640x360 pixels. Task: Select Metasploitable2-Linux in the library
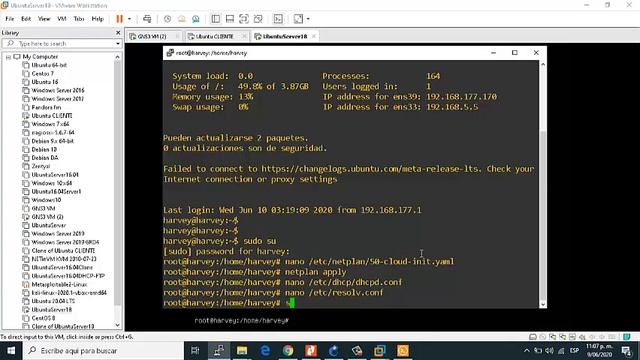[x=59, y=284]
